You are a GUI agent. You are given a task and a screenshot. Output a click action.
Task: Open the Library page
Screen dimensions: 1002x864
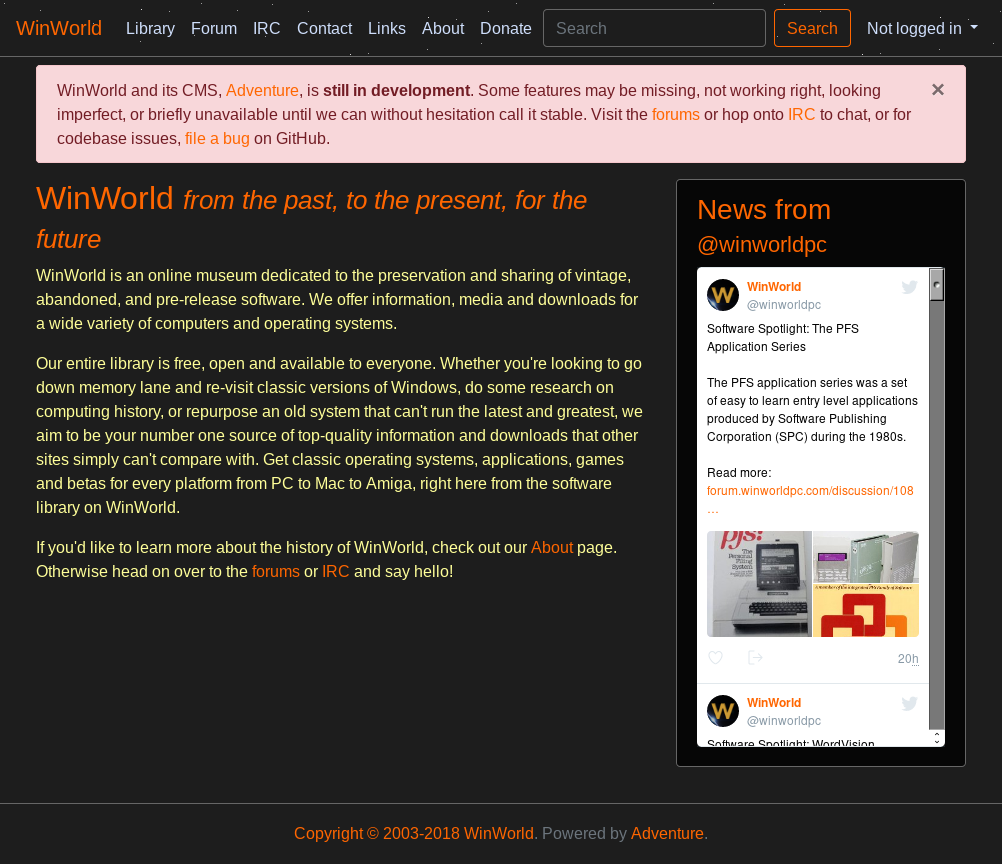point(150,28)
